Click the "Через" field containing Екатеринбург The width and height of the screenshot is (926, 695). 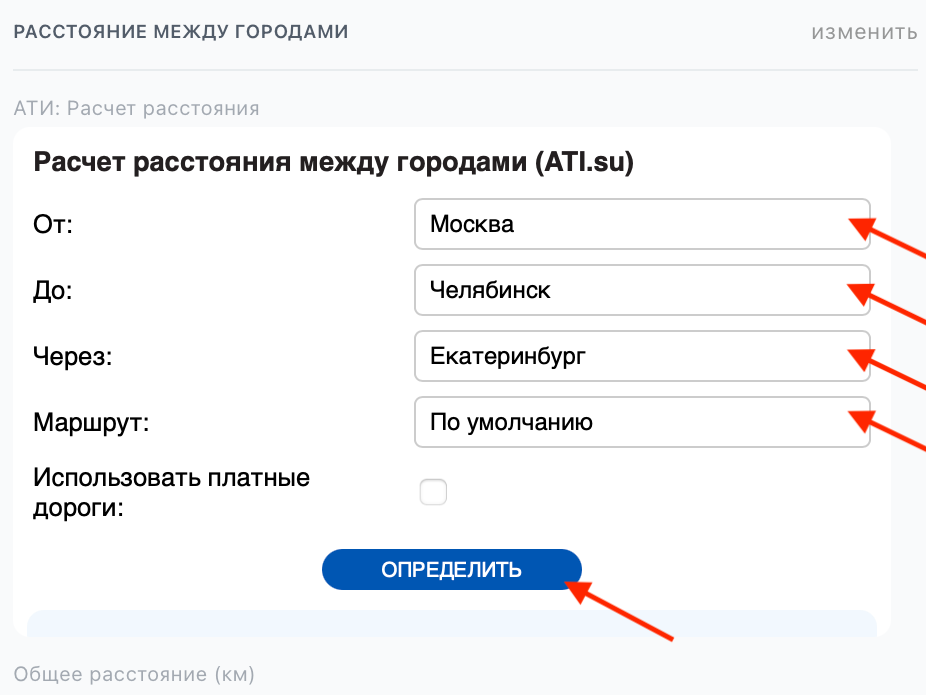point(630,356)
